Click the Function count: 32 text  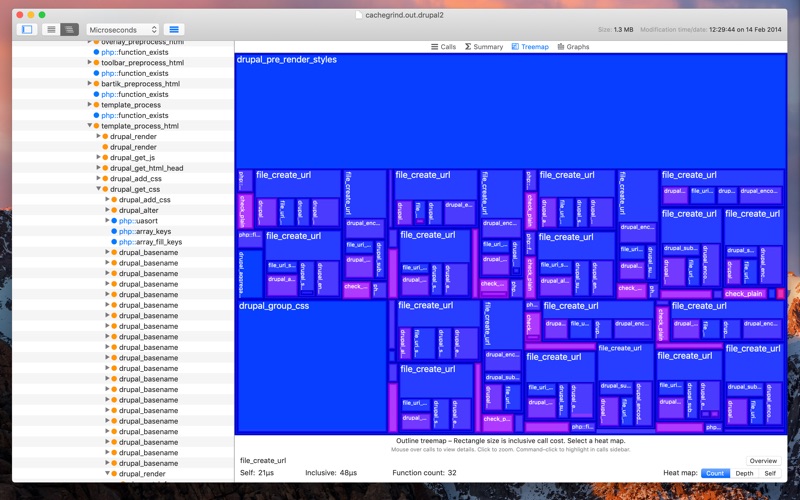[424, 473]
